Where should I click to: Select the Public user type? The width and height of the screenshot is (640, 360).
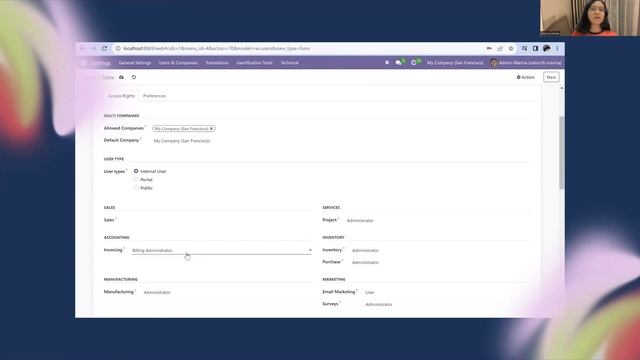pyautogui.click(x=136, y=188)
